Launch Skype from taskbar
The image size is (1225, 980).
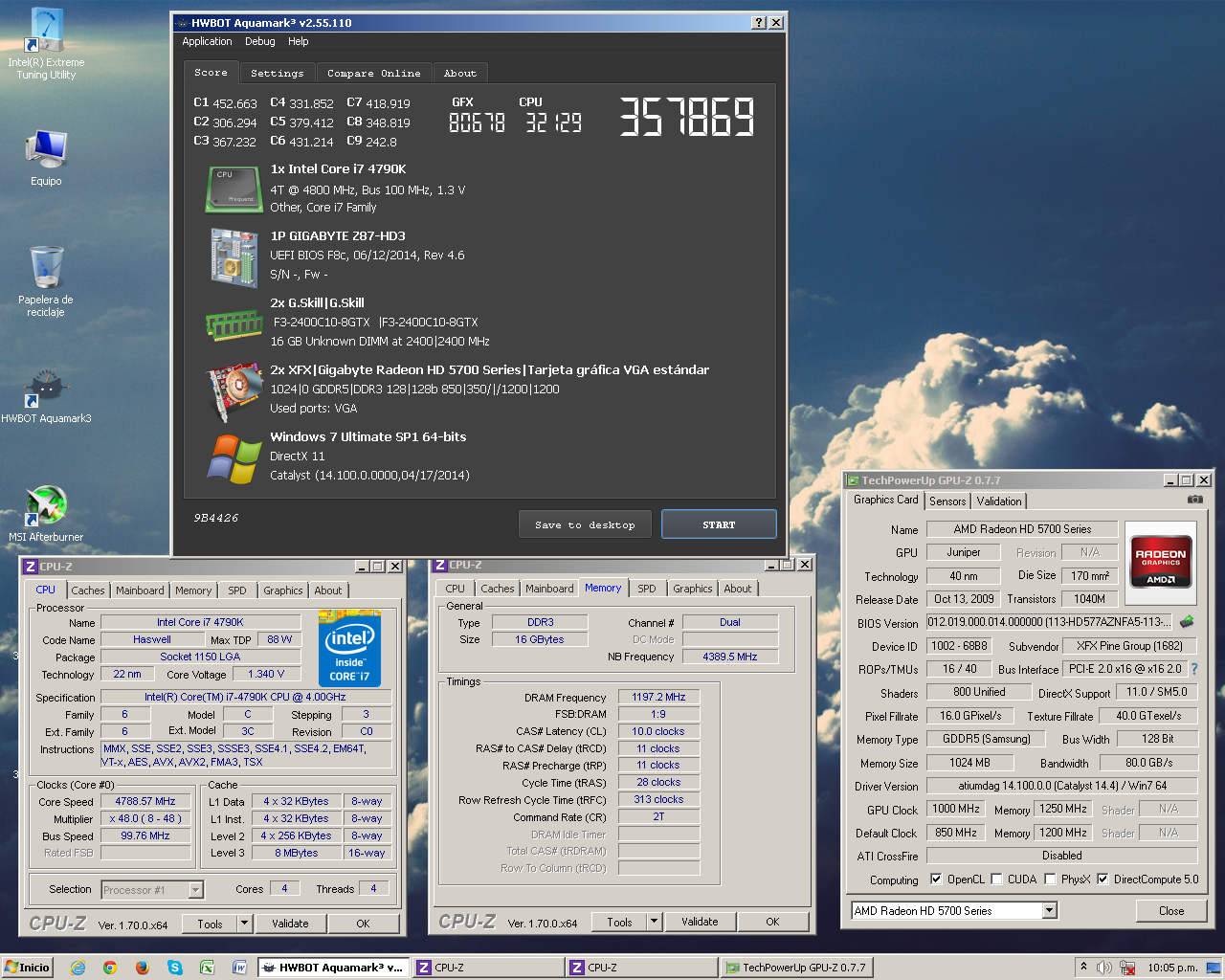tap(175, 968)
